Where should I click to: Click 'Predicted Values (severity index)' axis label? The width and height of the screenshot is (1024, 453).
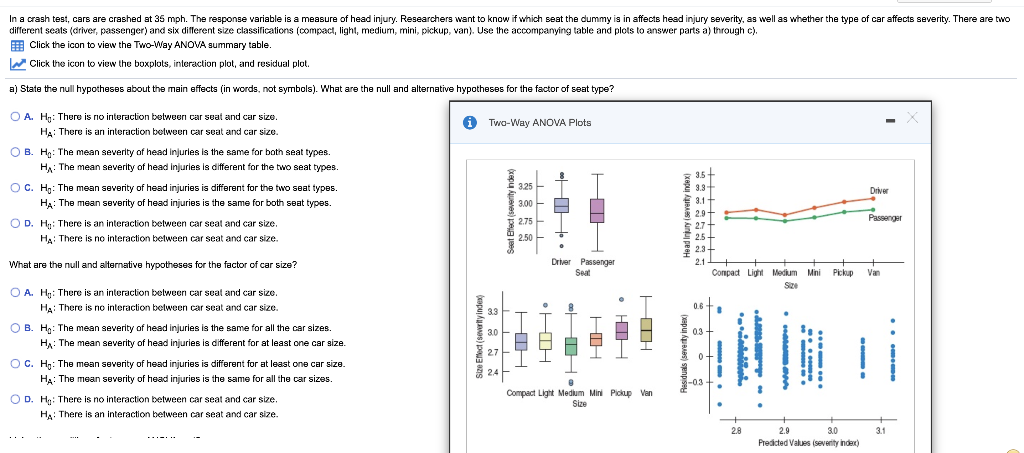(808, 443)
